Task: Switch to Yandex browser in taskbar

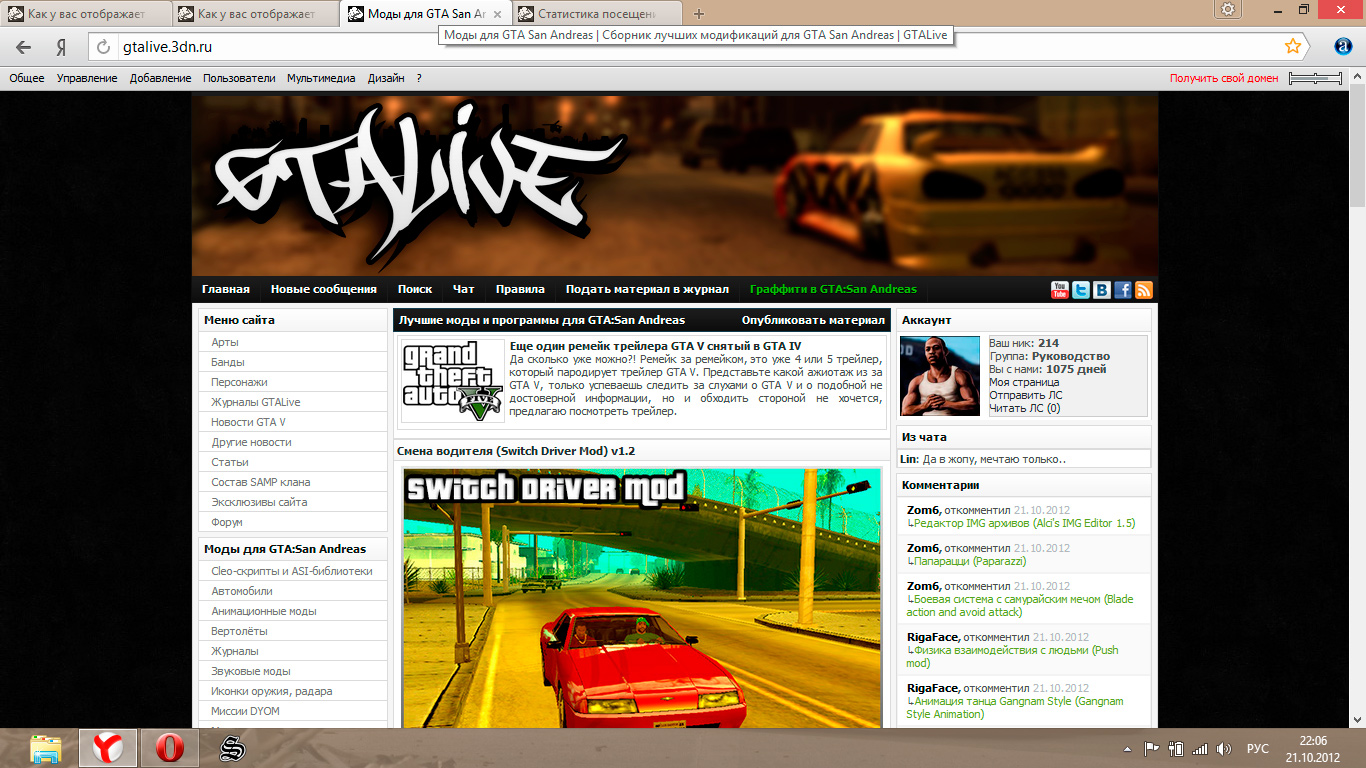Action: pos(108,748)
